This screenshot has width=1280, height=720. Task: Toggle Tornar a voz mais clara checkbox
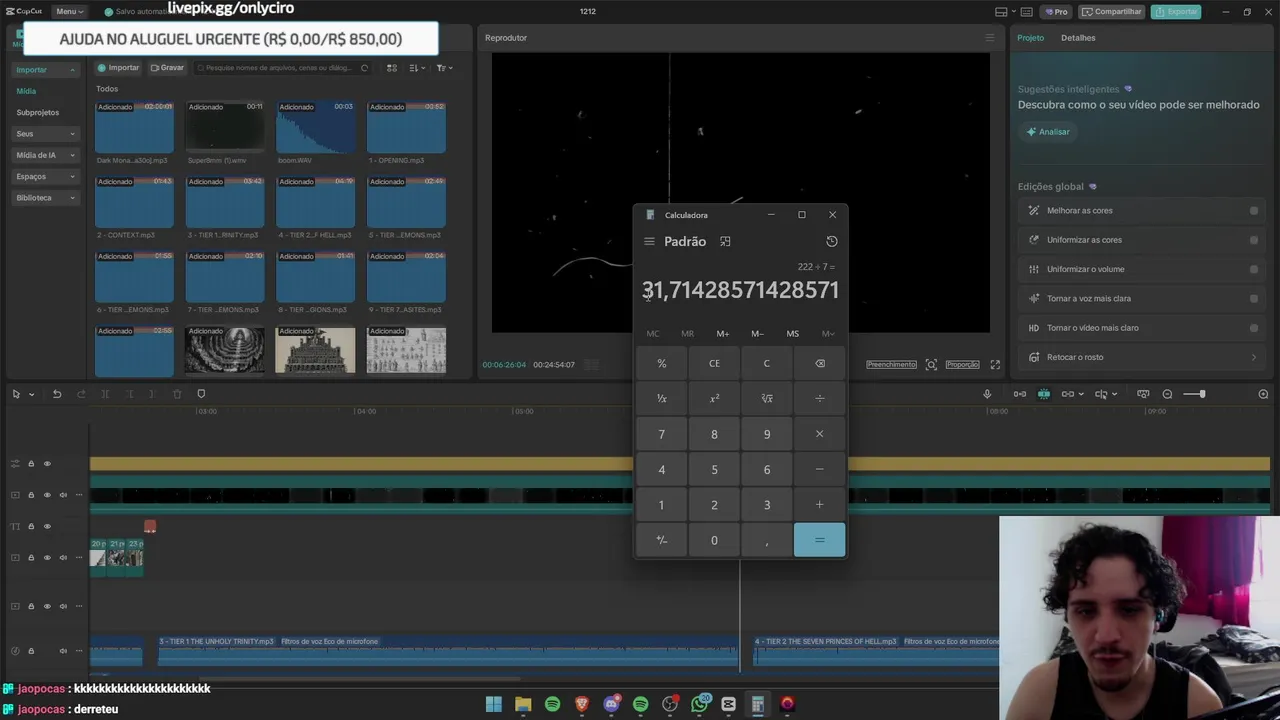coord(1254,298)
